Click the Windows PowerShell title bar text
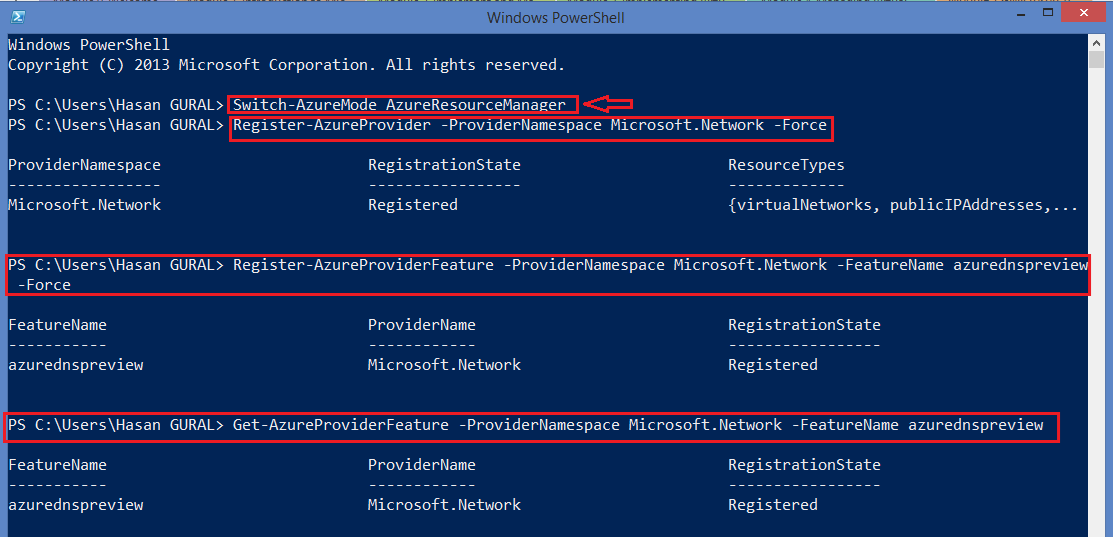 pyautogui.click(x=556, y=17)
